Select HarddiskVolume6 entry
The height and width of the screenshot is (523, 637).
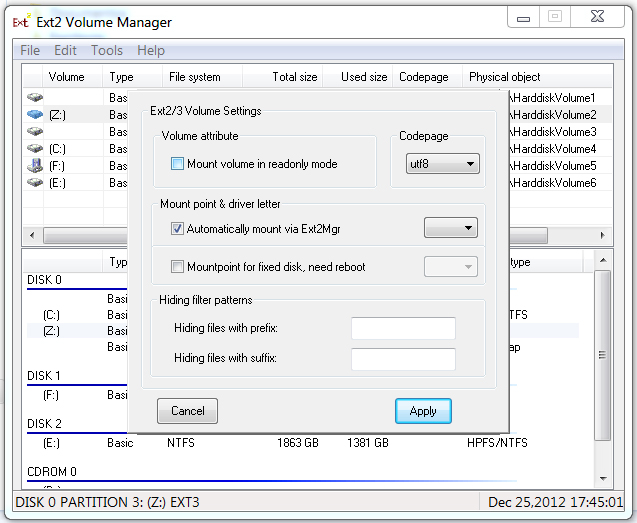553,183
